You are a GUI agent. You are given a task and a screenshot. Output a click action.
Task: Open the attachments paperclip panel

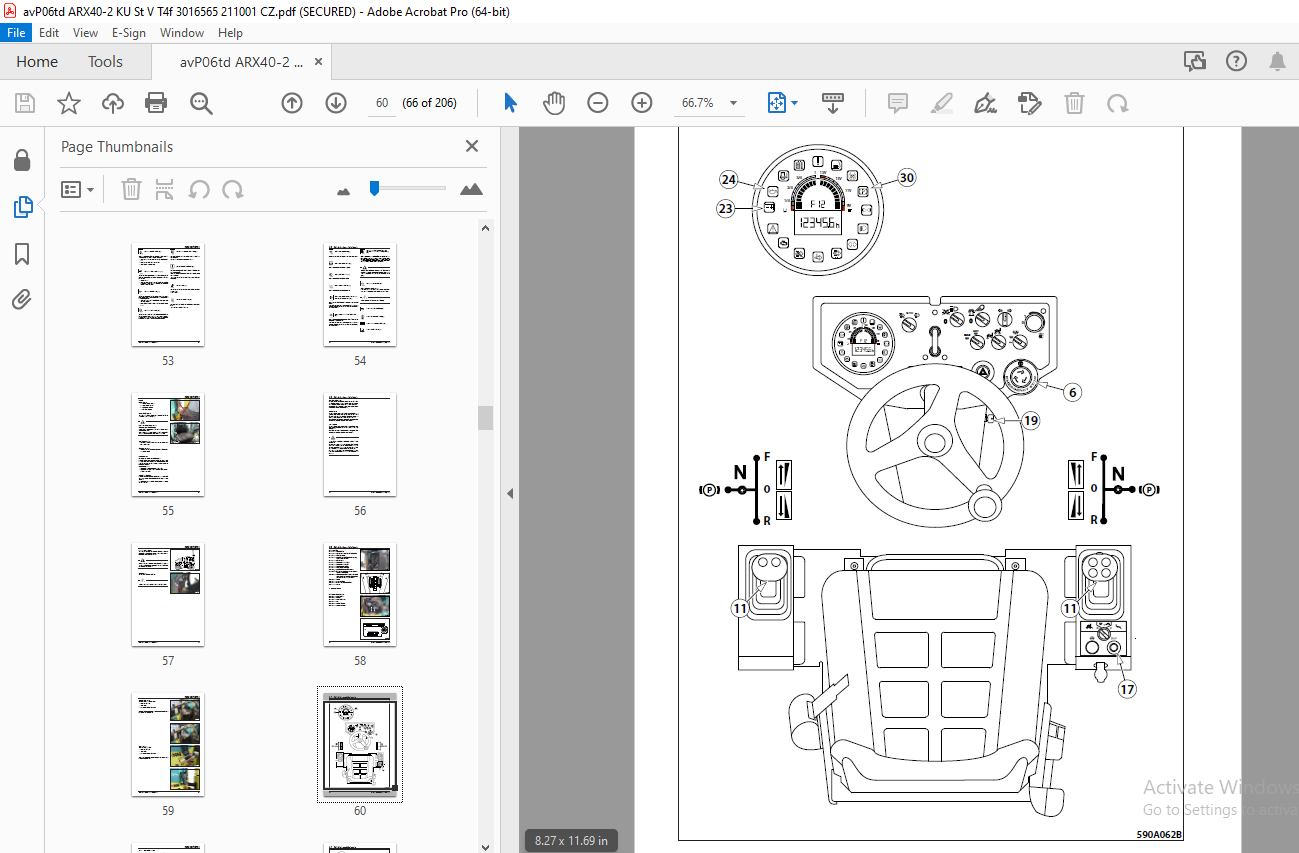(22, 299)
